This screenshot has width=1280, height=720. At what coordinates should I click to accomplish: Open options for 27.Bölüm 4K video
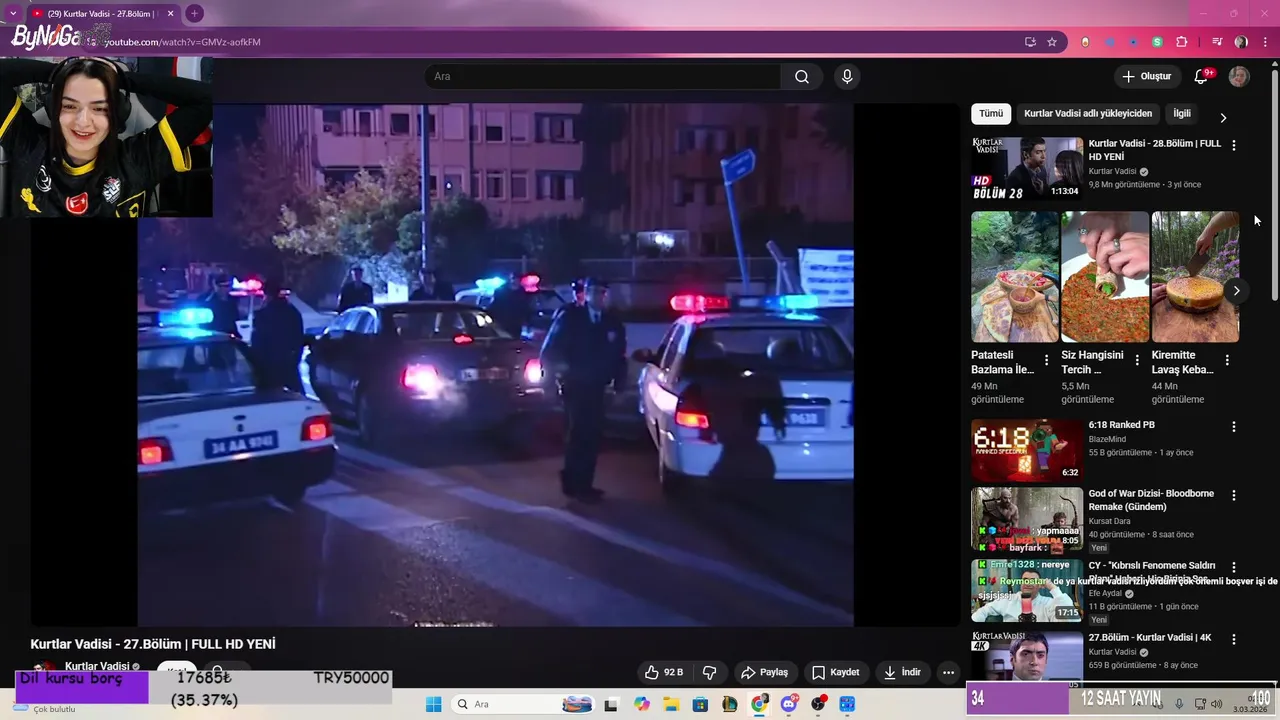tap(1234, 639)
